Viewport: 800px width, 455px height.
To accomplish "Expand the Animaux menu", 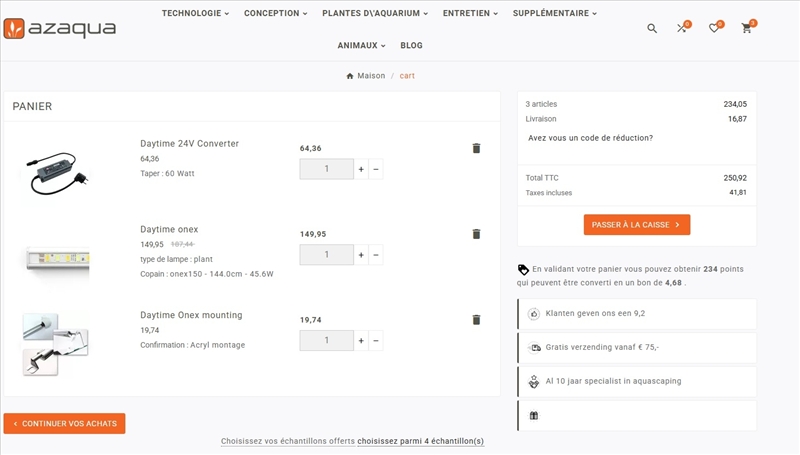I will pyautogui.click(x=361, y=45).
